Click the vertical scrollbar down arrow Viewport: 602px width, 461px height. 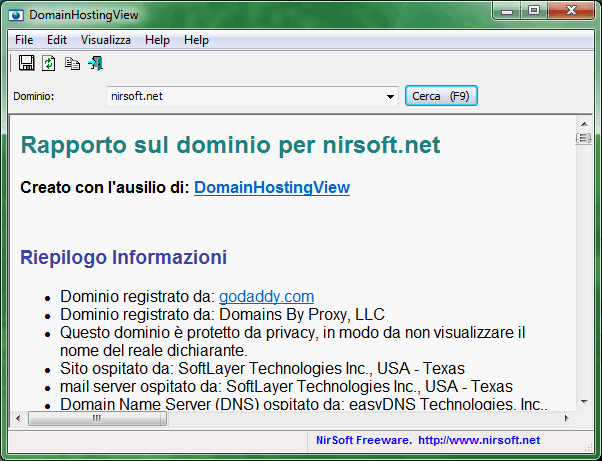tap(584, 402)
